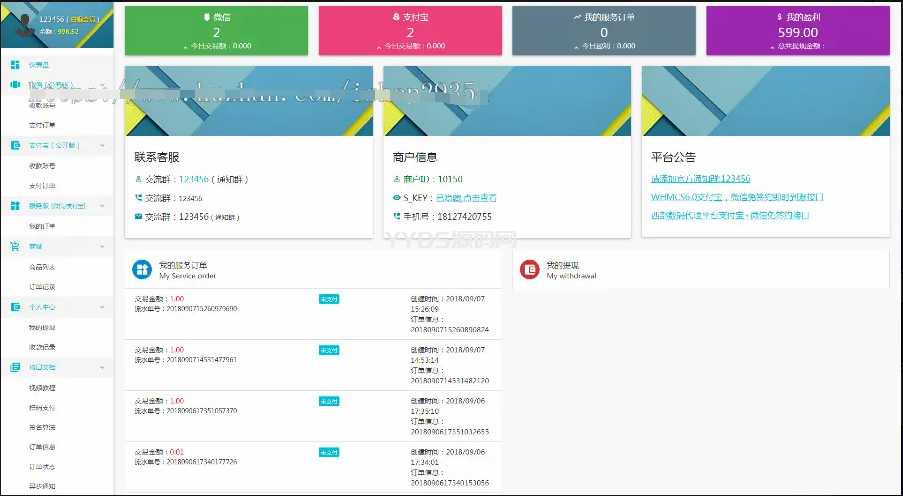Image resolution: width=903 pixels, height=496 pixels.
Task: Click the 支付宝 section icon in sidebar
Action: 15,145
